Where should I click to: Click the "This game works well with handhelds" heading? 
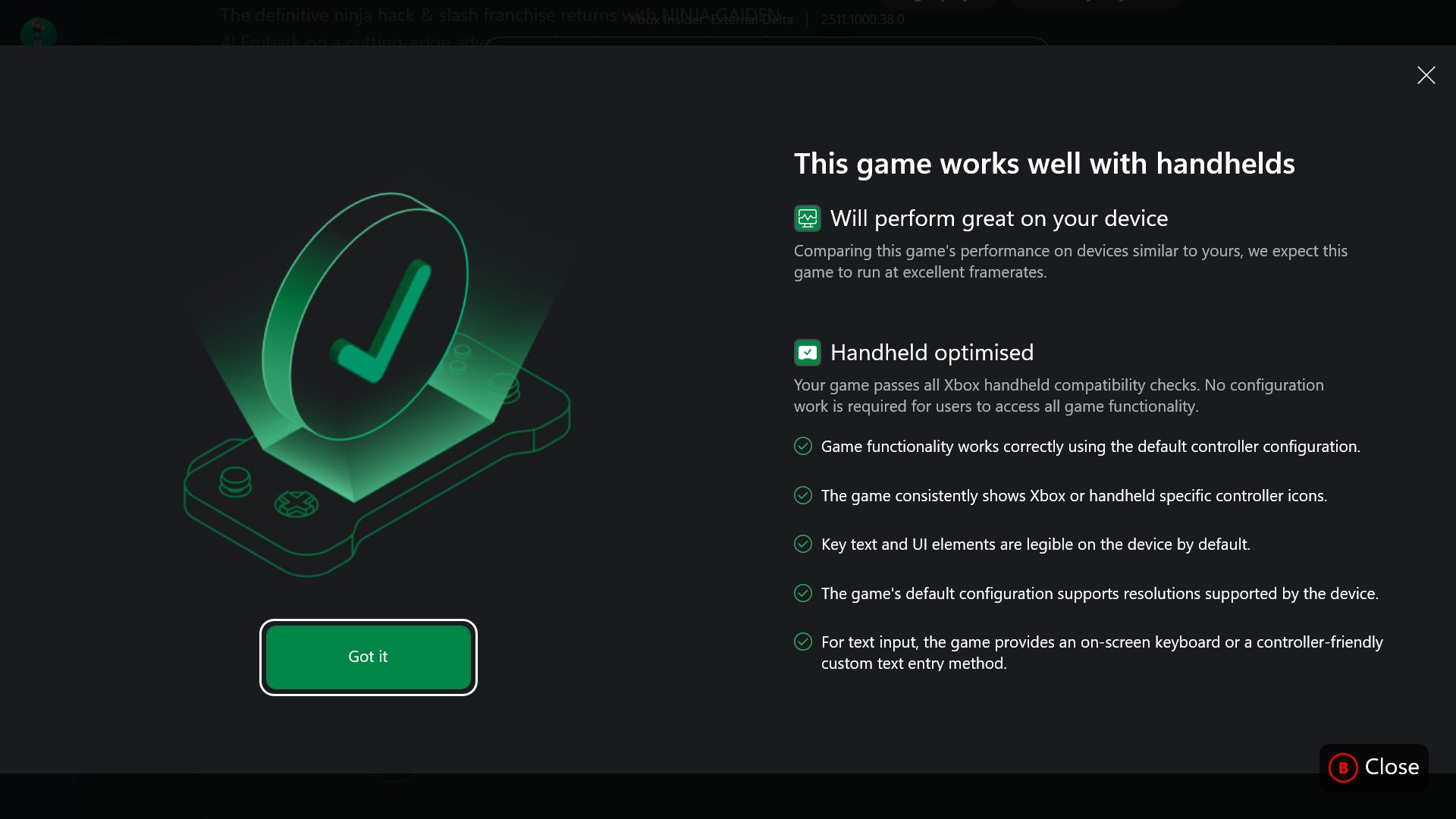(1044, 163)
